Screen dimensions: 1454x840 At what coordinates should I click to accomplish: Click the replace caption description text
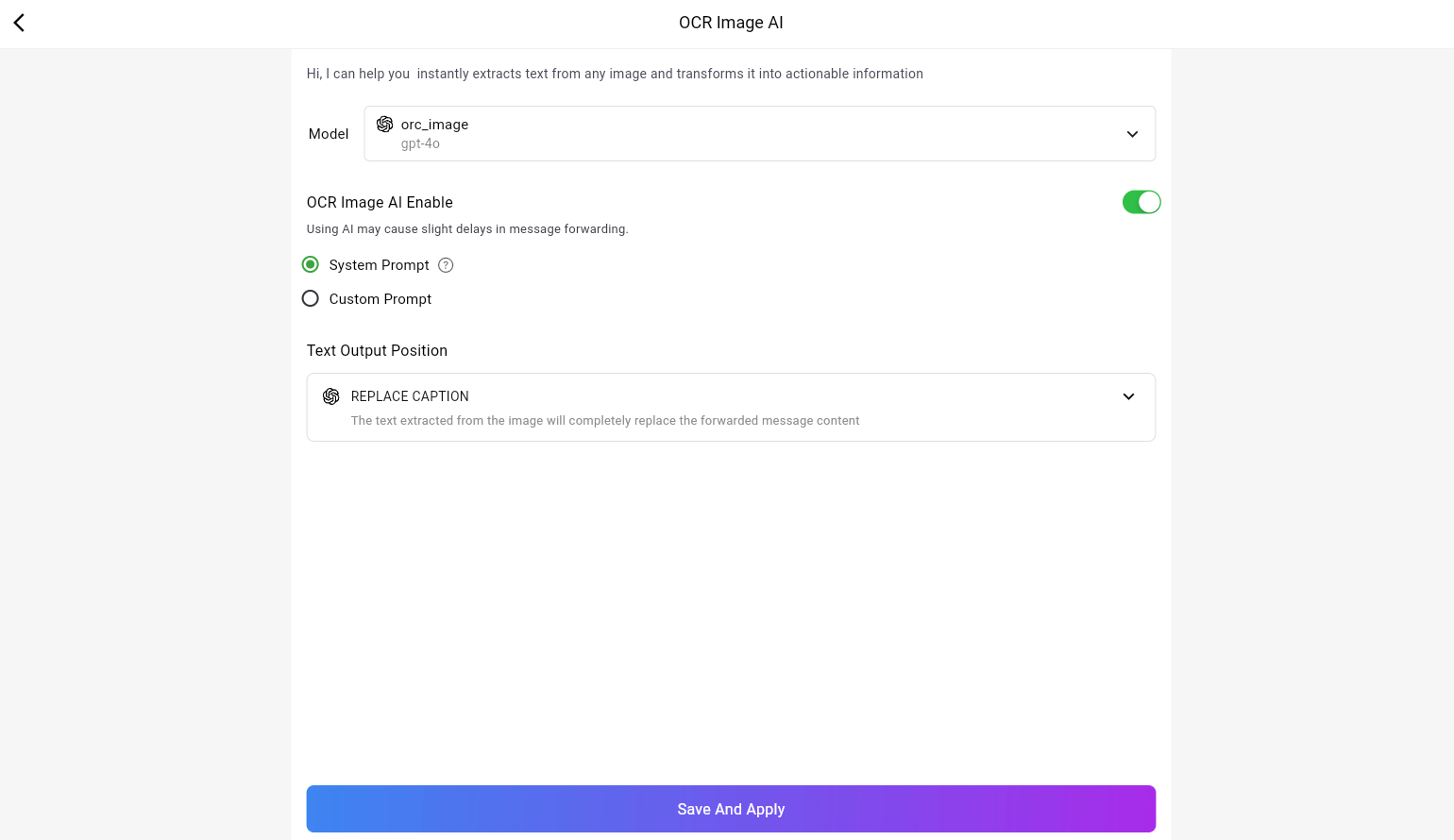tap(604, 421)
